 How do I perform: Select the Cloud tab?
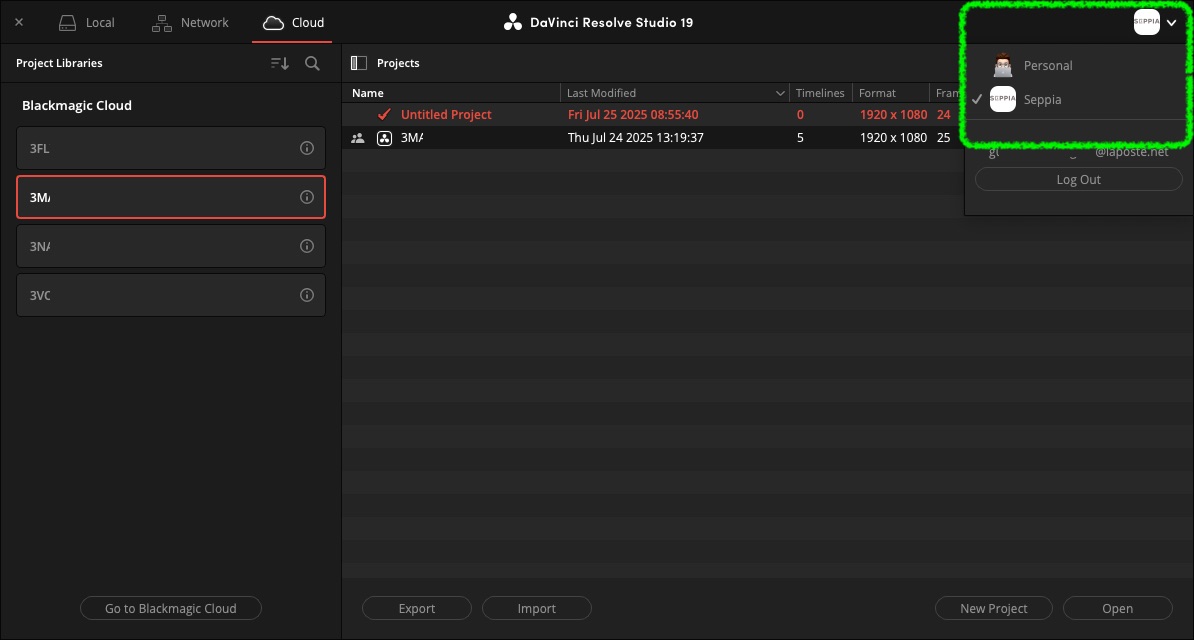[293, 22]
